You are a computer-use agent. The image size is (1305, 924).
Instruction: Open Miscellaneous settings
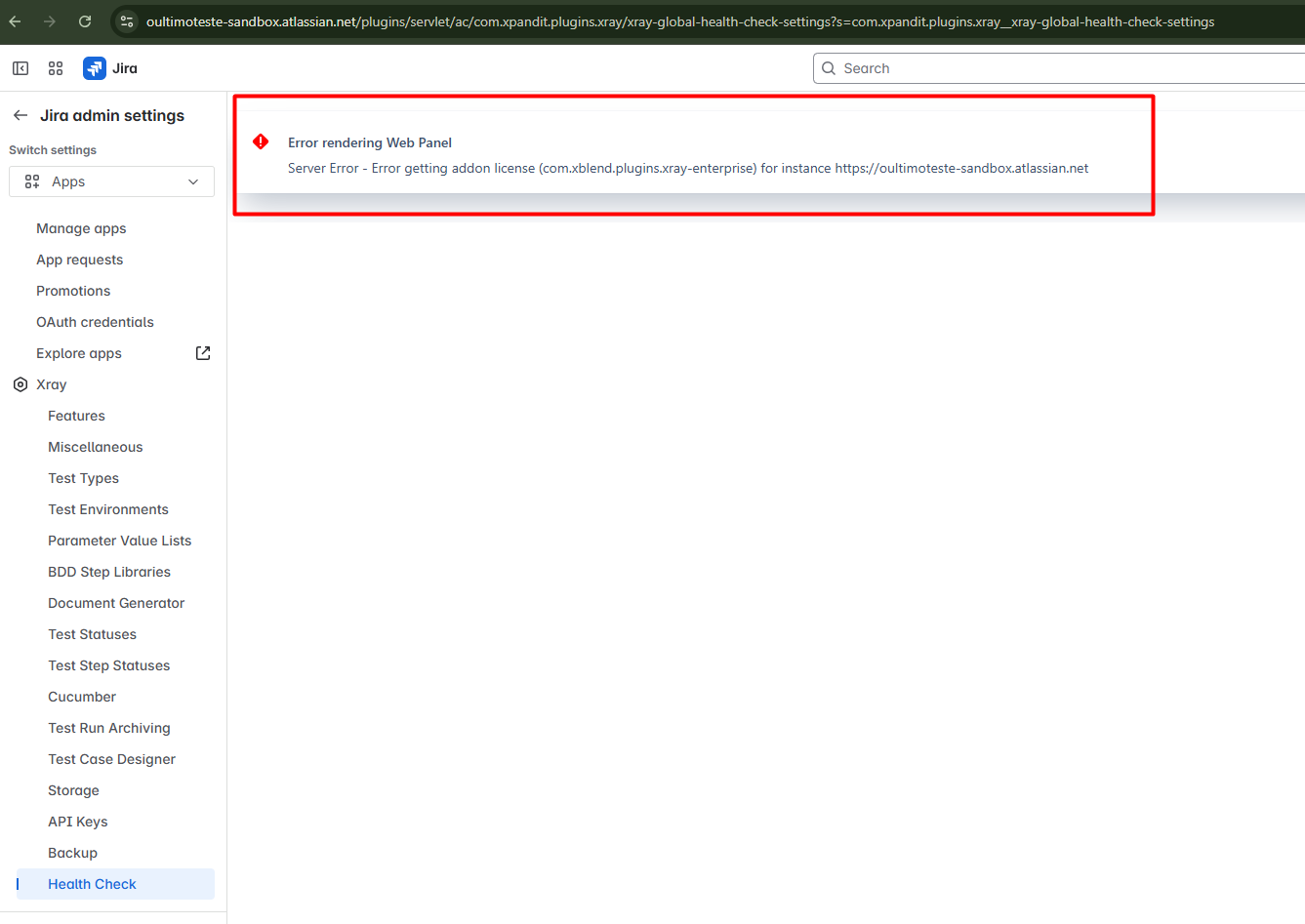click(x=96, y=447)
